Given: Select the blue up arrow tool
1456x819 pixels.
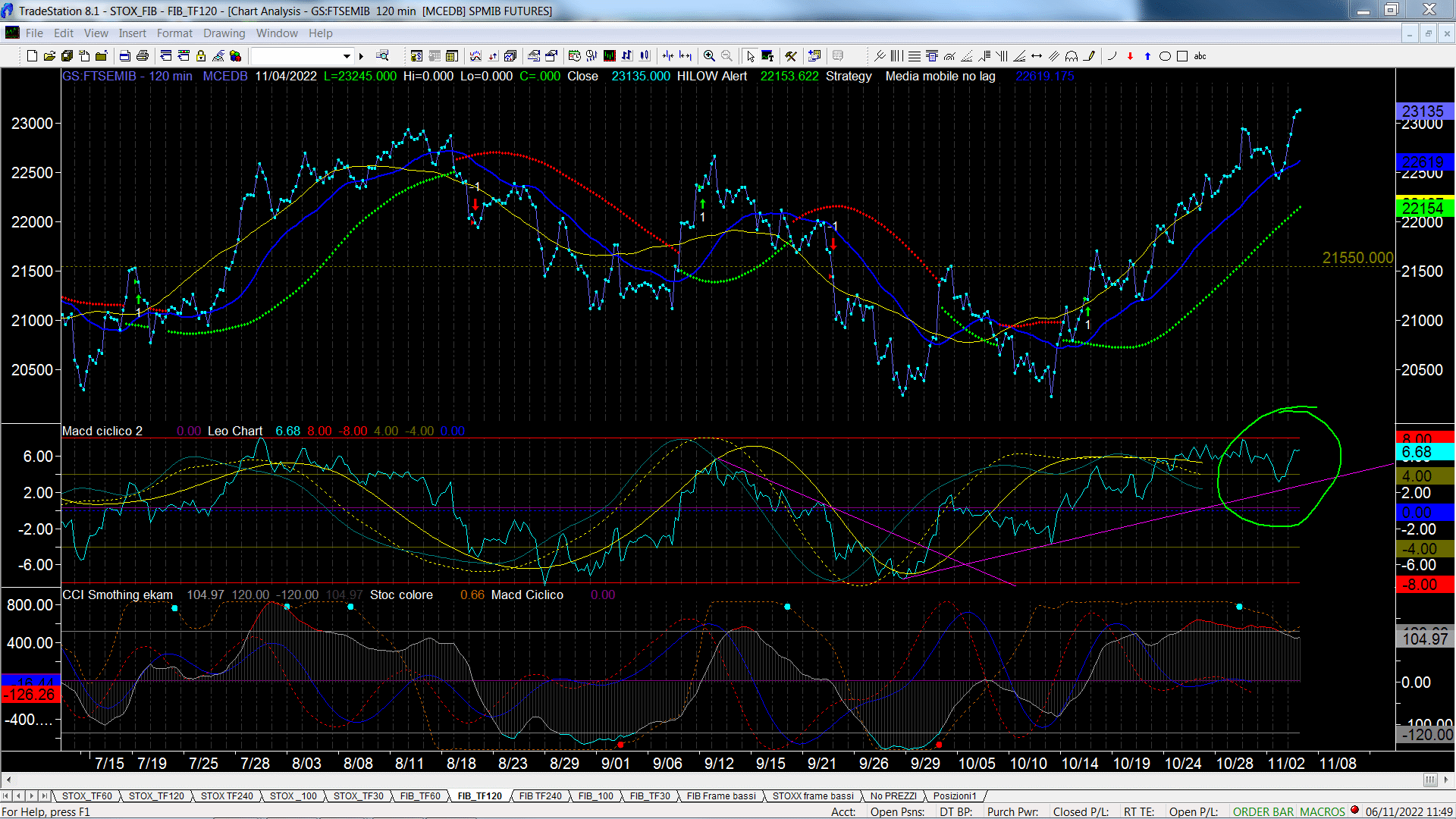Looking at the screenshot, I should 1147,56.
